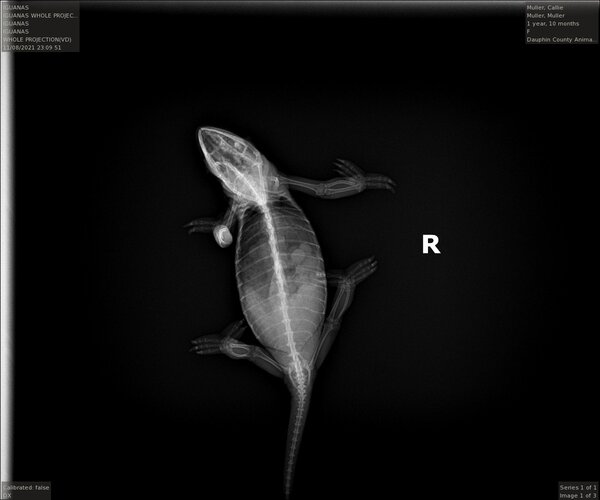Click the bright round object near the shoulder
The height and width of the screenshot is (500, 600).
tap(222, 236)
